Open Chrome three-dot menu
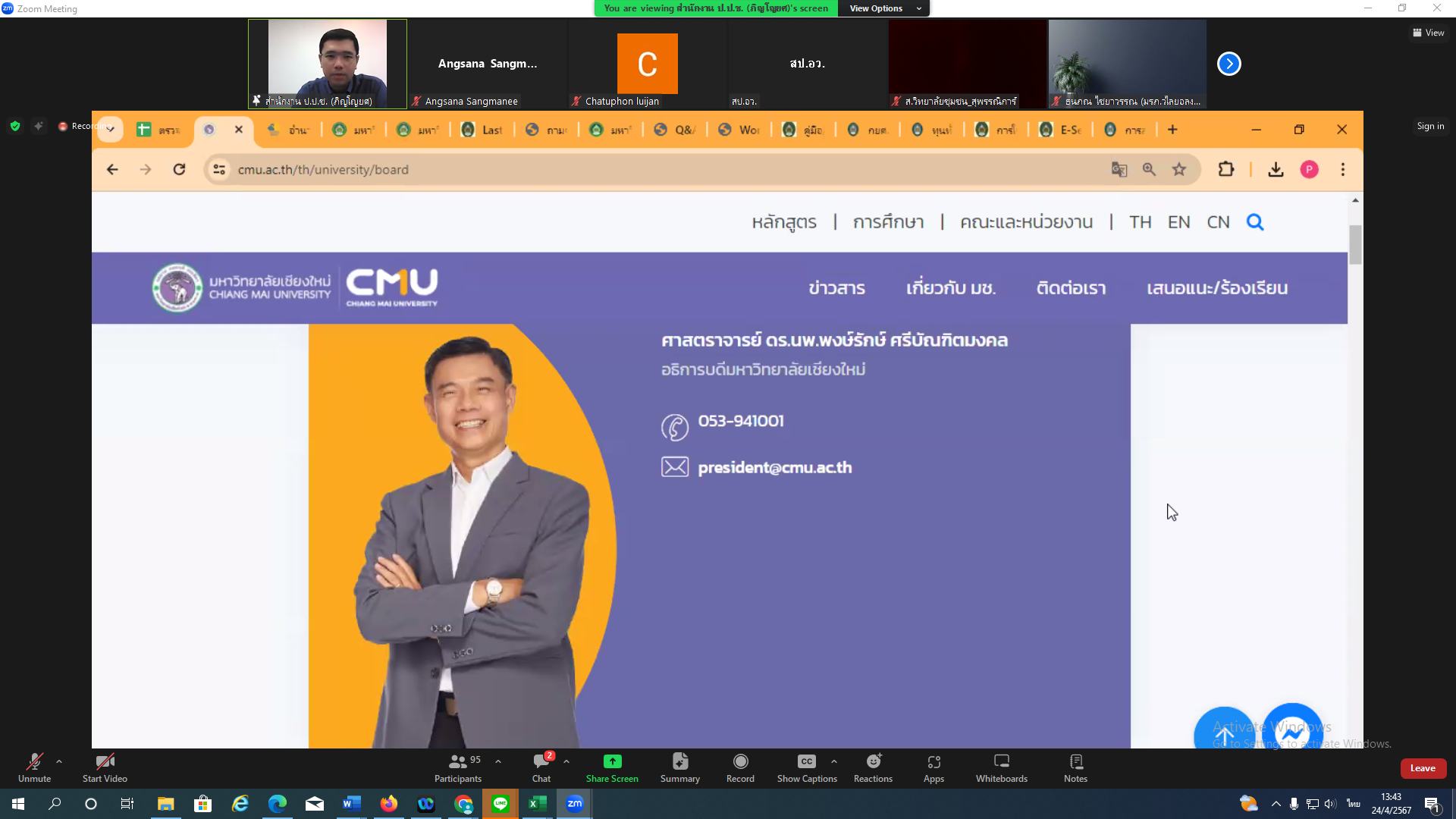The height and width of the screenshot is (819, 1456). point(1343,169)
